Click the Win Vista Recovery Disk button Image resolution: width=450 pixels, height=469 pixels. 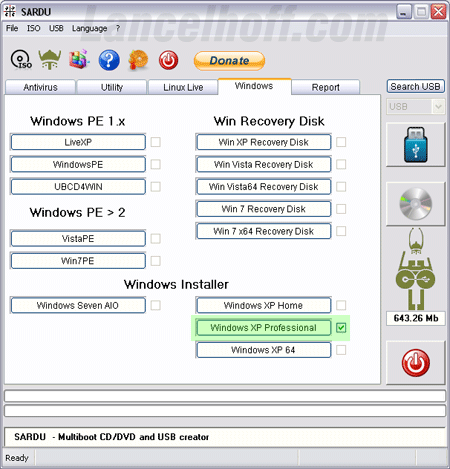[264, 164]
